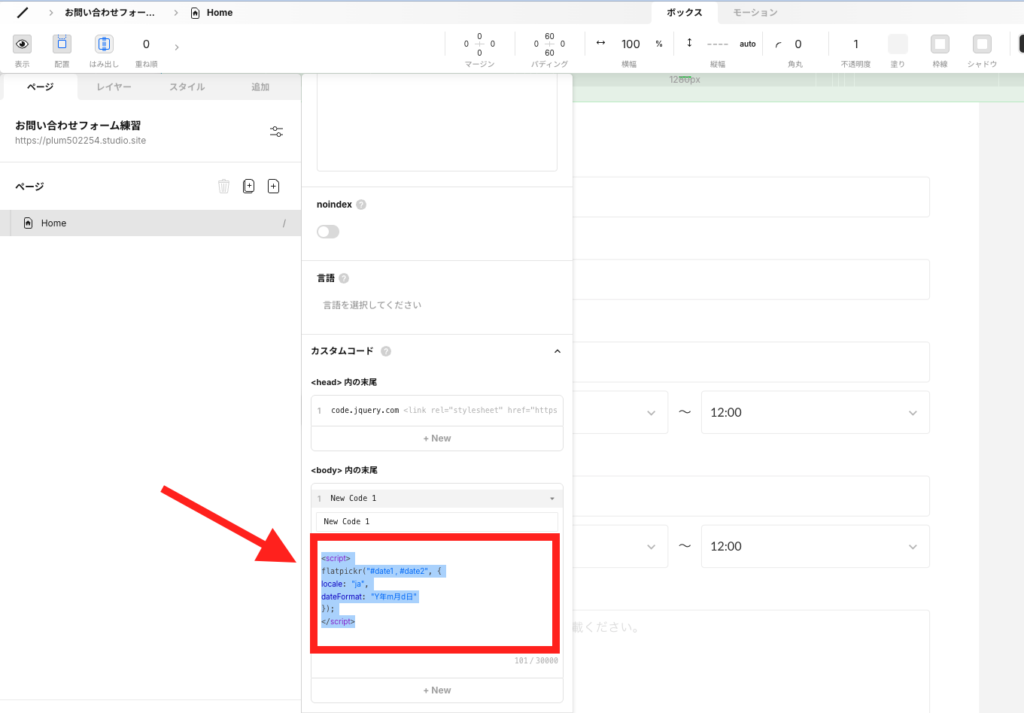Open the upper start time dropdown chevron
The image size is (1024, 713).
click(x=651, y=413)
